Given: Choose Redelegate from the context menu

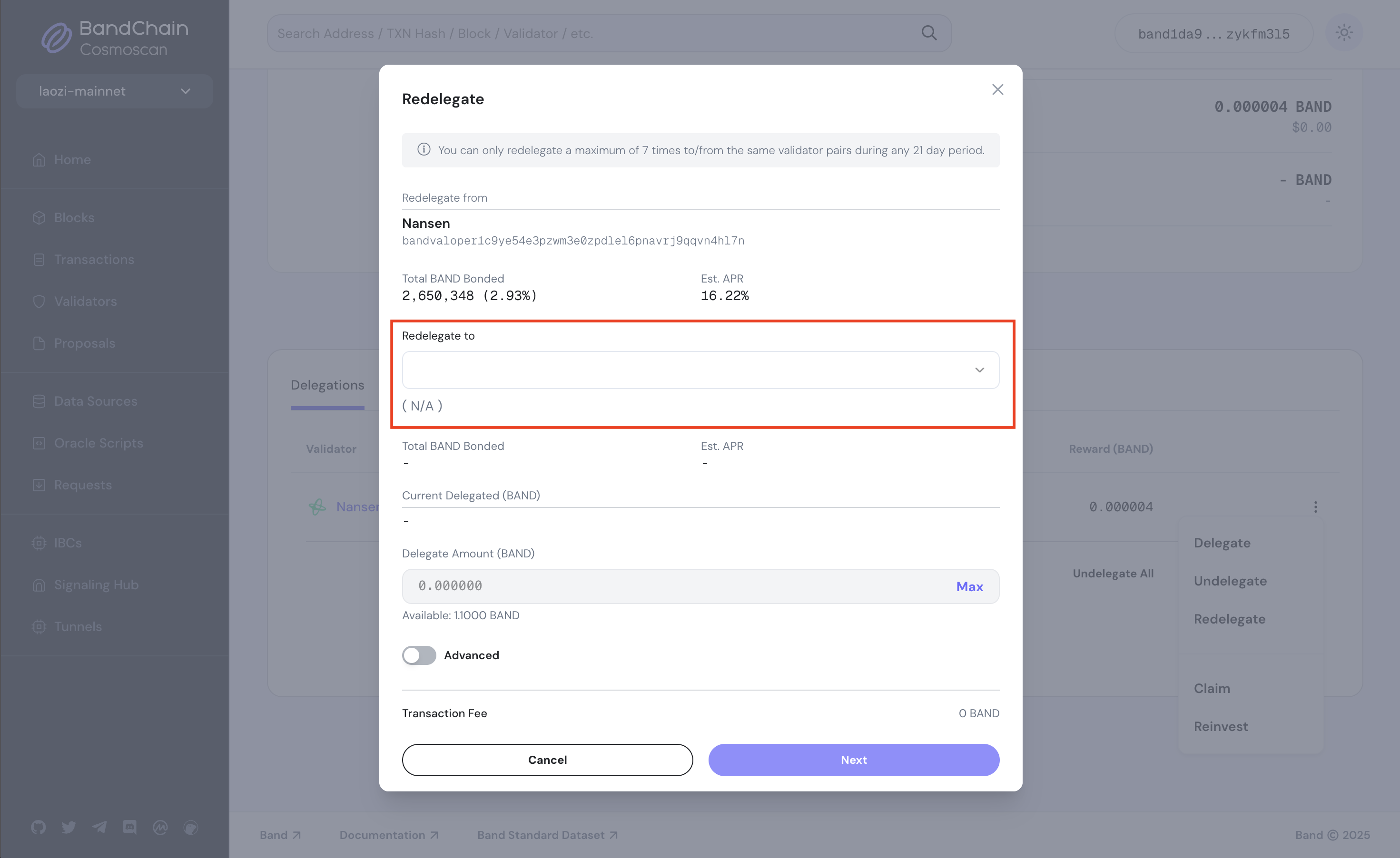Looking at the screenshot, I should [x=1229, y=619].
